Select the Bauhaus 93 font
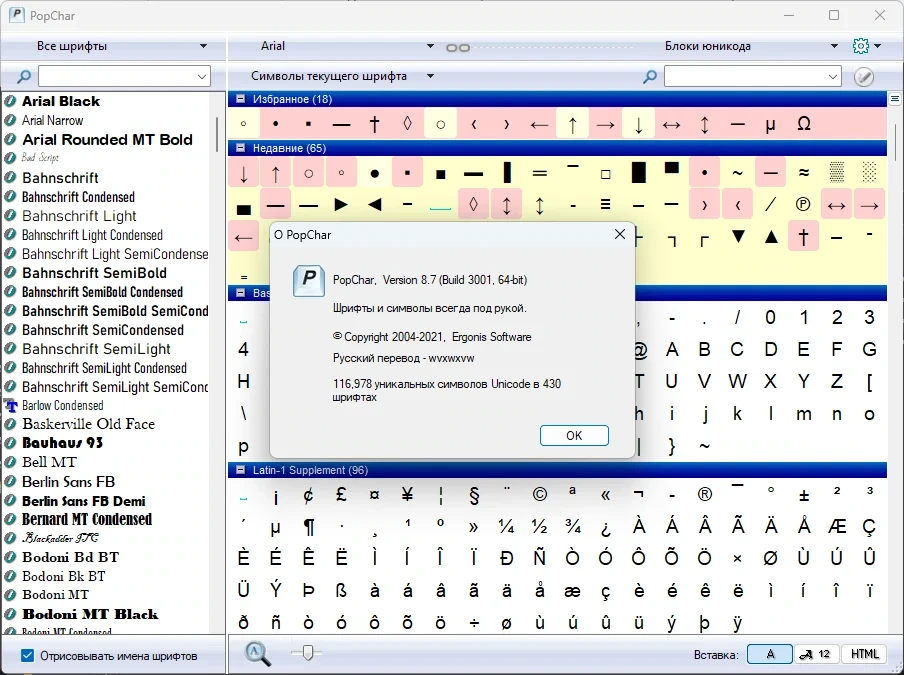 pyautogui.click(x=62, y=443)
